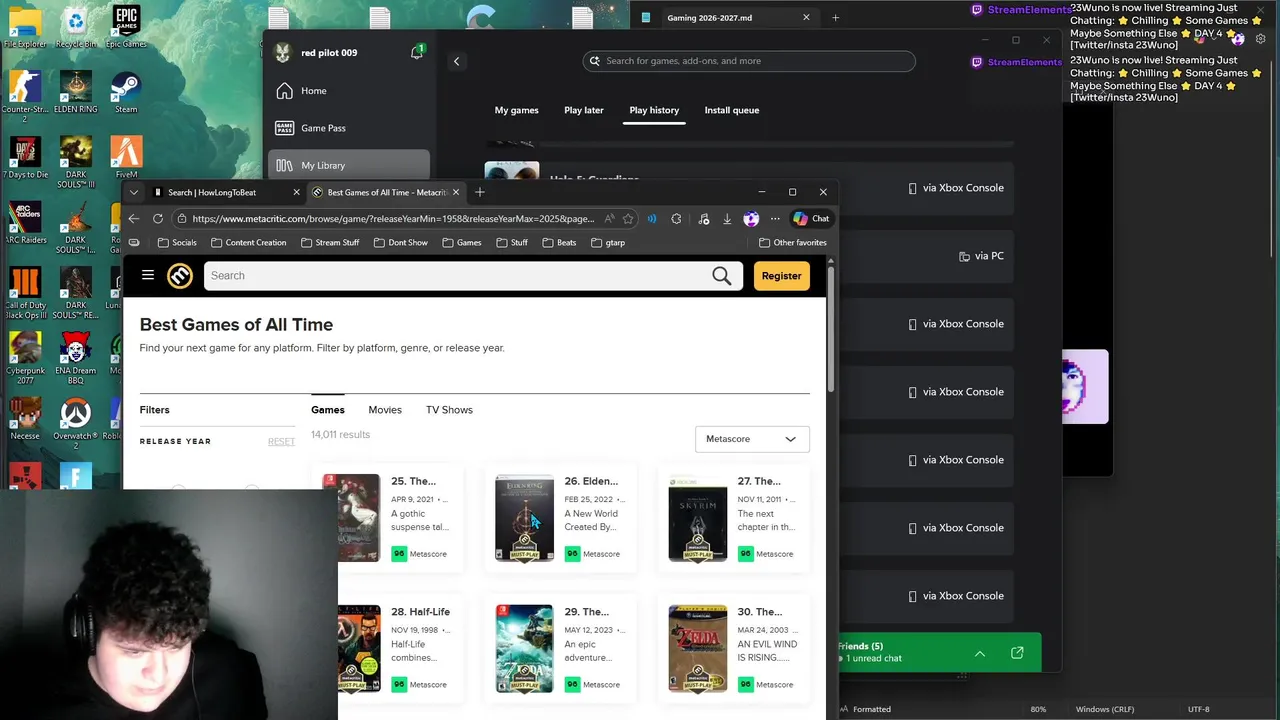Open the Xbox Install queue tab
The image size is (1280, 720).
732,110
